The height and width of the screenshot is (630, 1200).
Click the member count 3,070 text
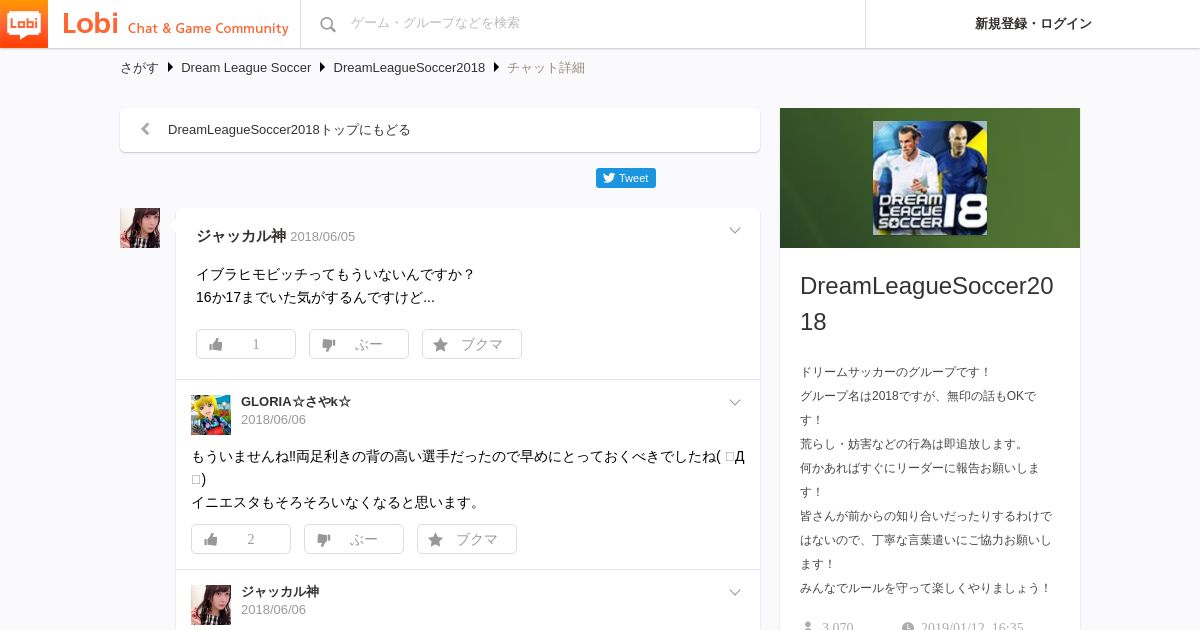point(837,627)
